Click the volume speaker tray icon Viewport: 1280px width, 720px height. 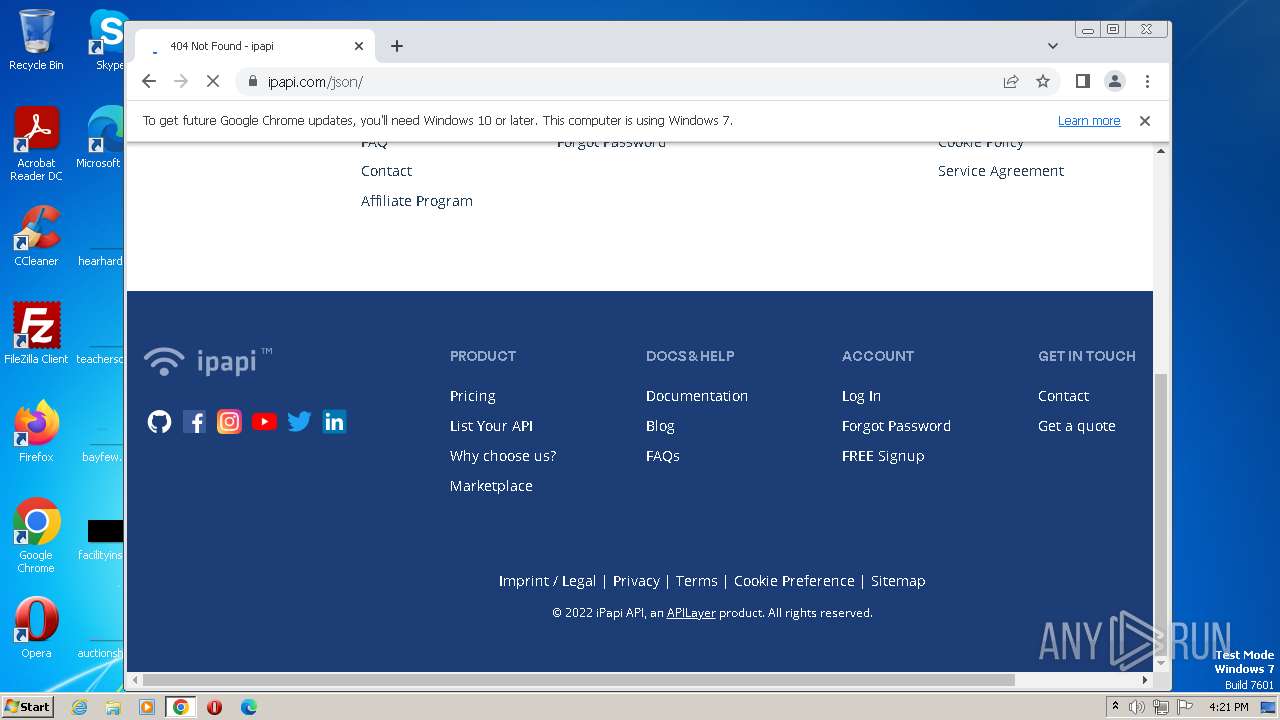tap(1137, 707)
